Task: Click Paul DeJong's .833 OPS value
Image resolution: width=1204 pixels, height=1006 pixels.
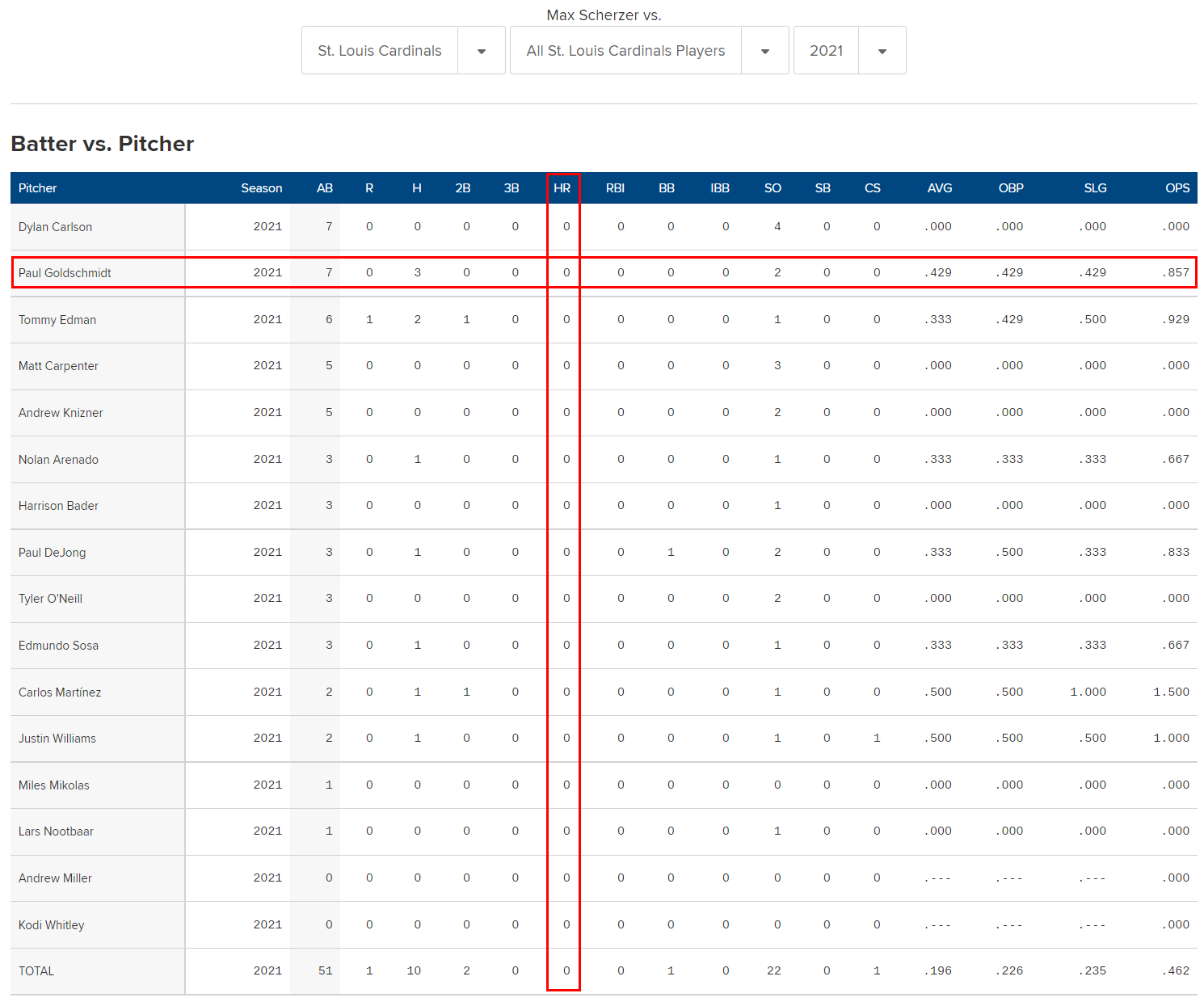Action: pyautogui.click(x=1176, y=552)
